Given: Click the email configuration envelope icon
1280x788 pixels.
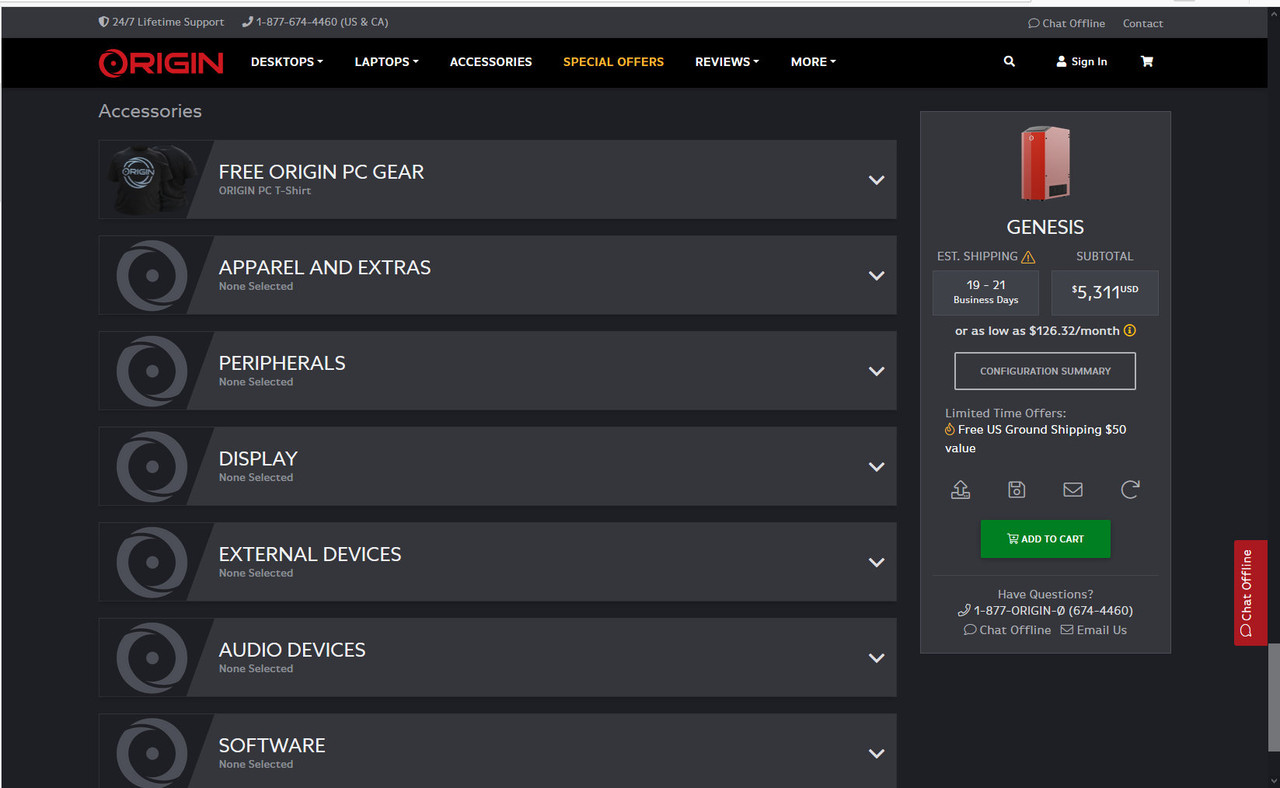Looking at the screenshot, I should click(1073, 489).
